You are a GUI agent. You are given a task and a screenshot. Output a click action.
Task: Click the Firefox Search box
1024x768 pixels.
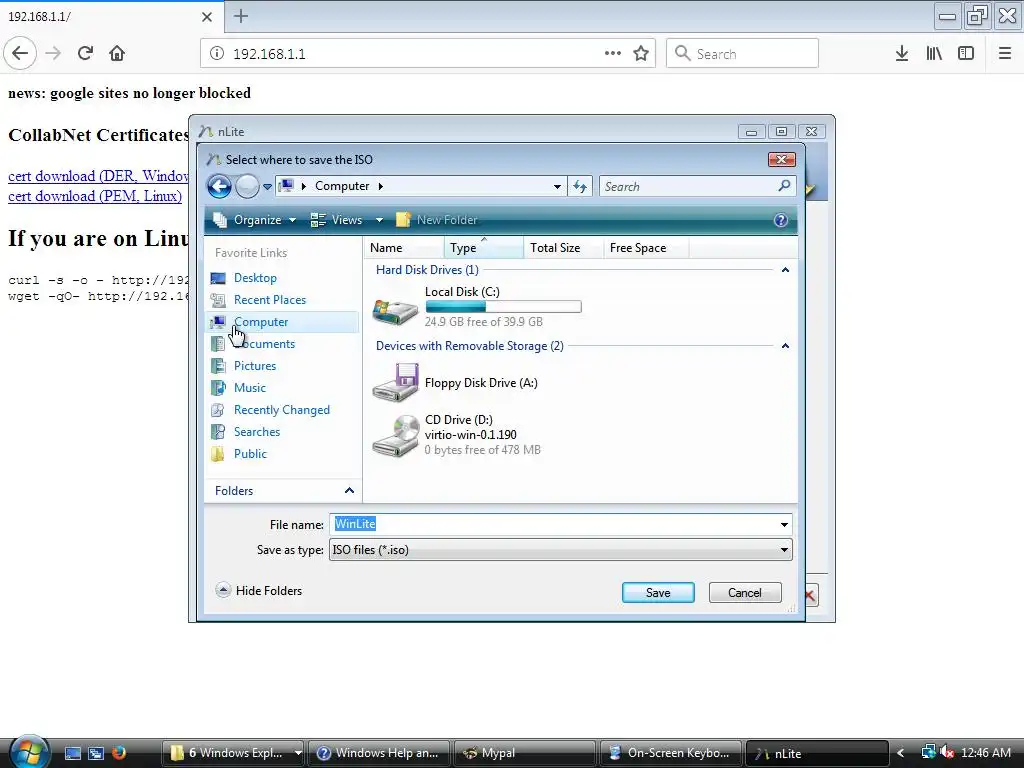(743, 54)
